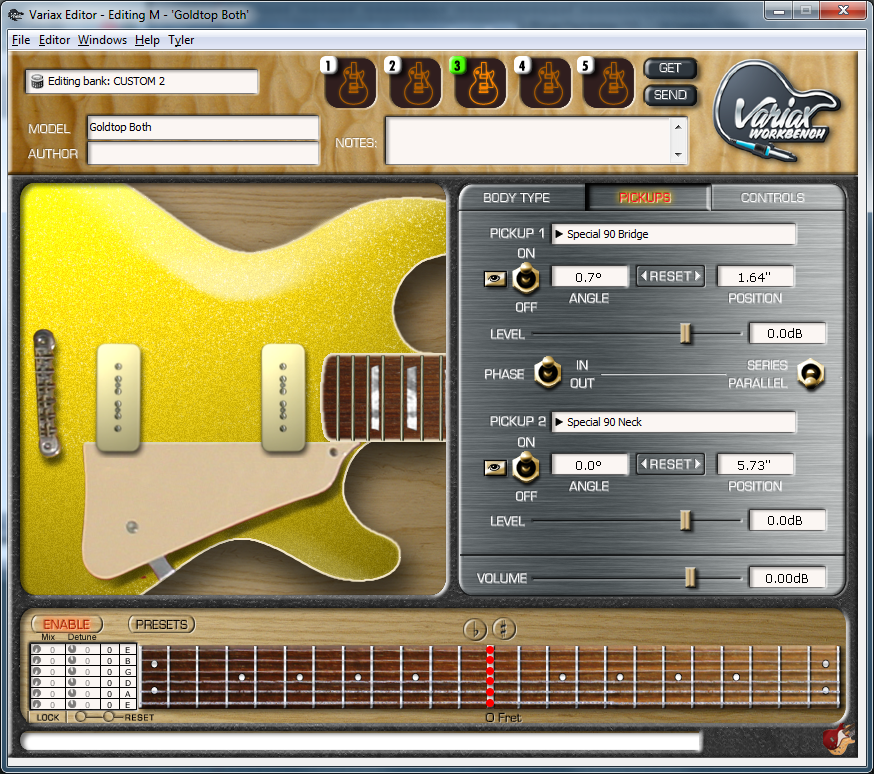Switch to the PICKUPS tab
This screenshot has width=874, height=774.
tap(647, 198)
